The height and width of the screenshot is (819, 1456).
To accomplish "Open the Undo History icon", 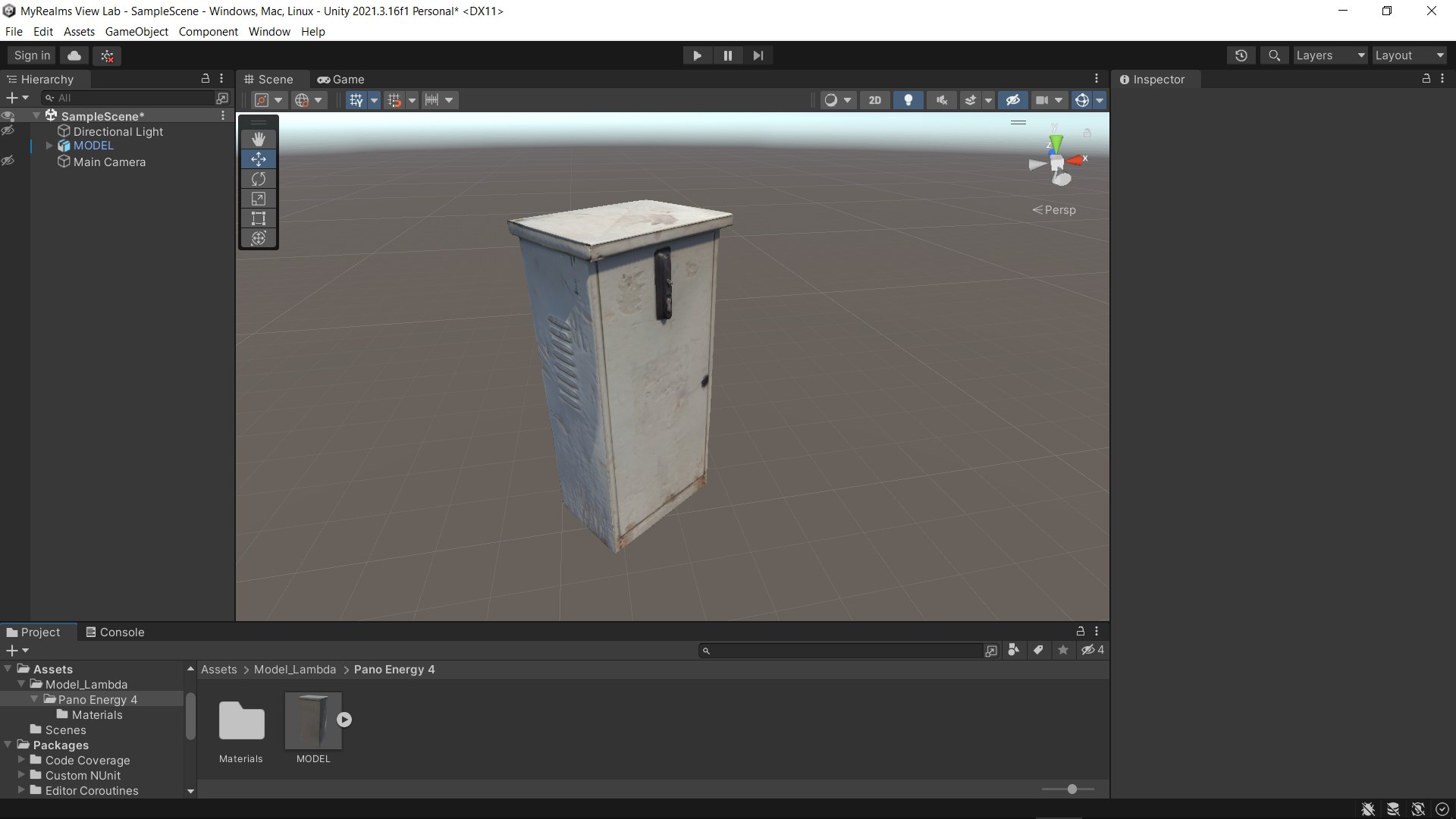I will click(1241, 55).
